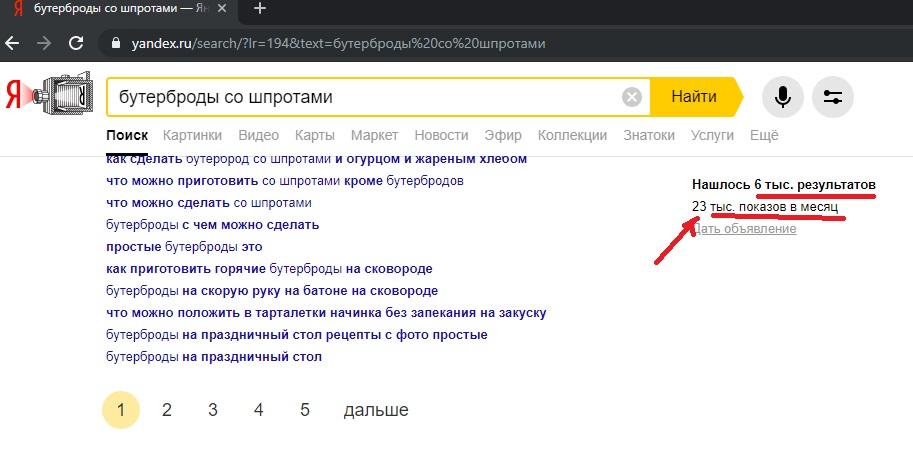Open suggestion что можно сделать со шпротами
Image resolution: width=913 pixels, height=462 pixels.
[x=208, y=203]
